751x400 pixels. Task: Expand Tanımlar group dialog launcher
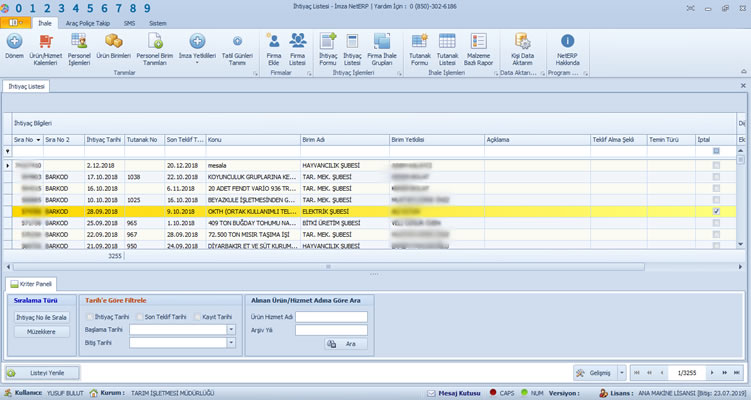(x=255, y=73)
